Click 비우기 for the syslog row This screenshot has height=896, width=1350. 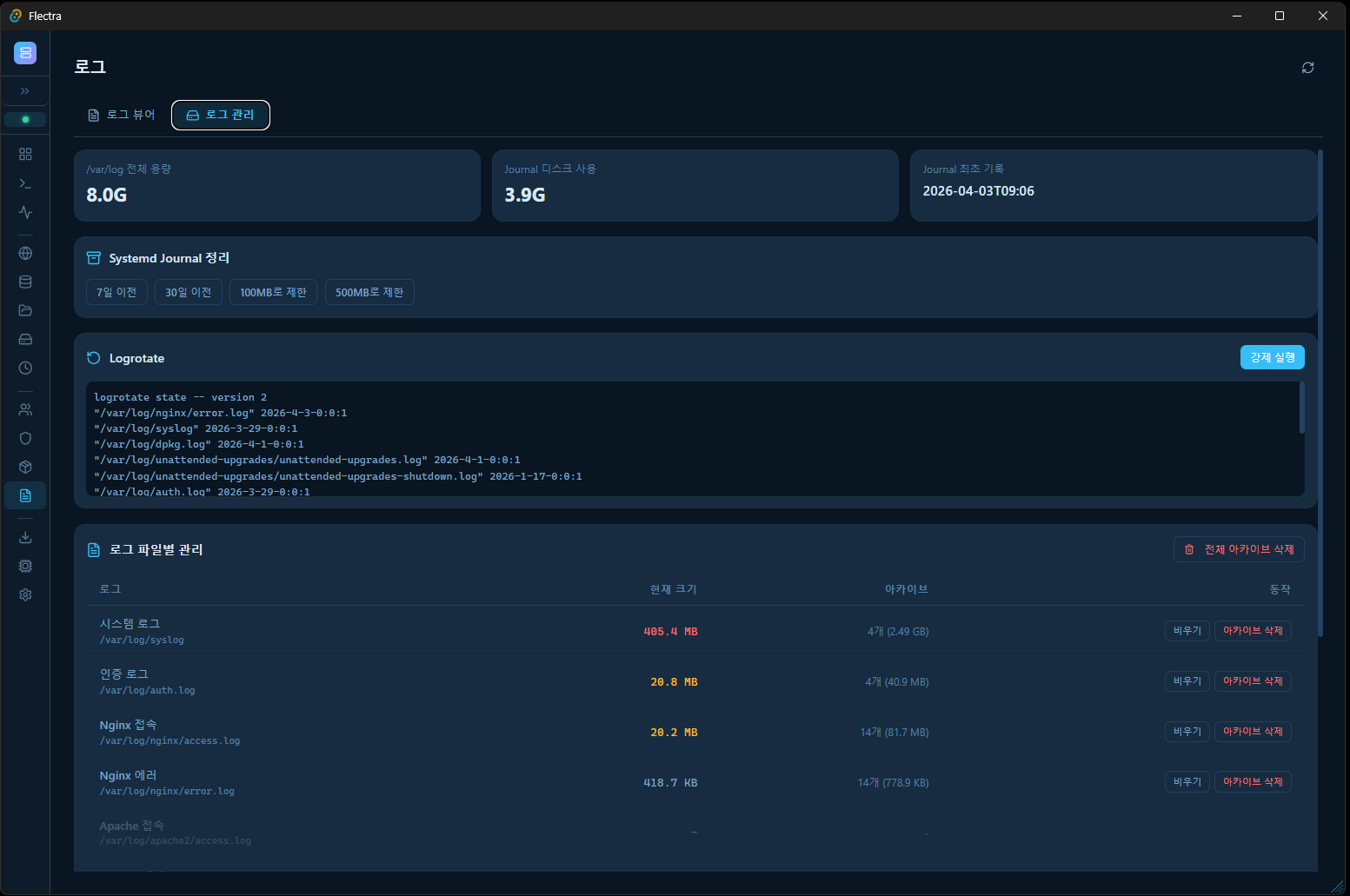[x=1187, y=631]
